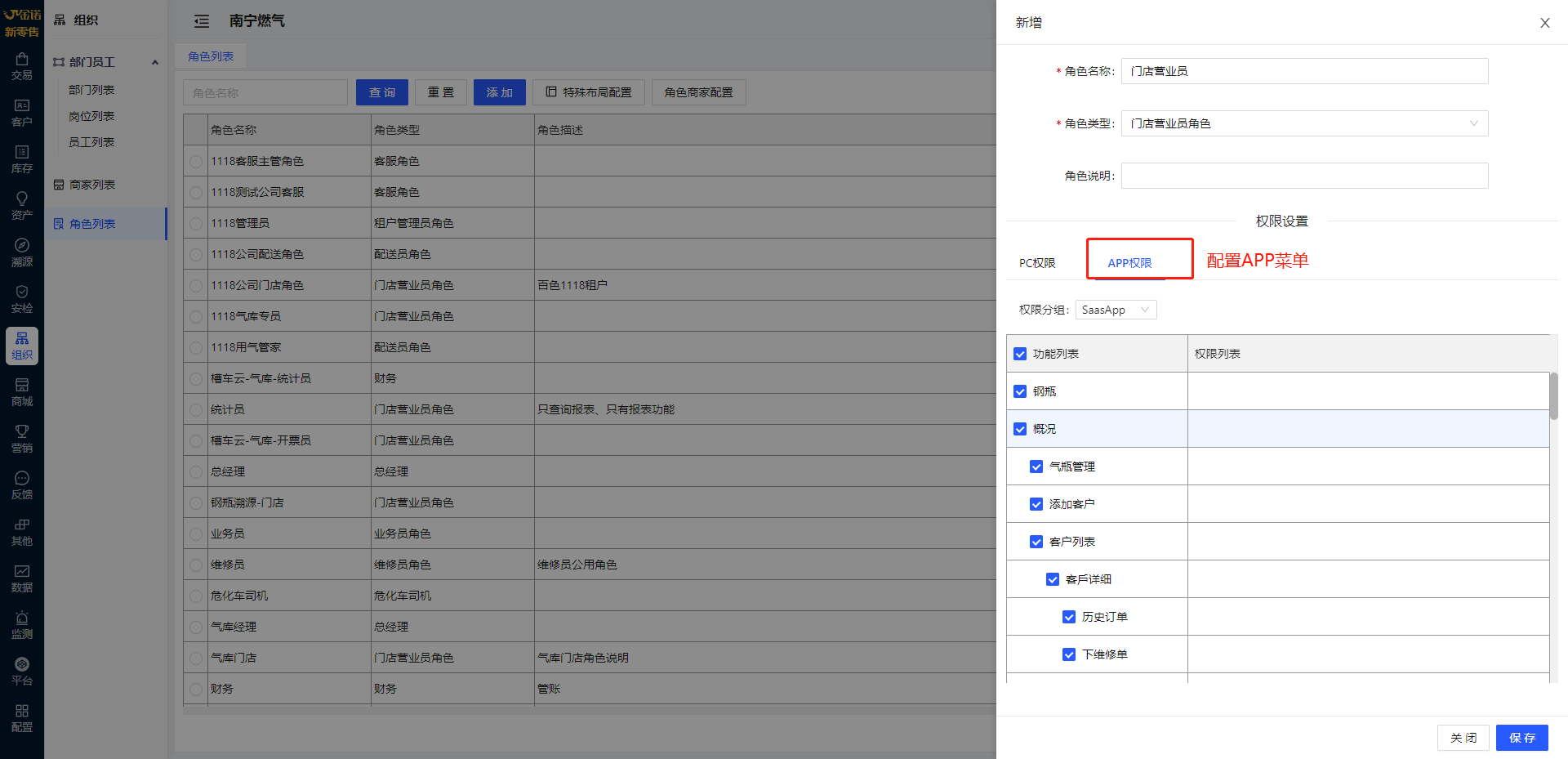Uncheck the 功能列表 select-all checkbox
This screenshot has height=759, width=1568.
click(x=1020, y=354)
